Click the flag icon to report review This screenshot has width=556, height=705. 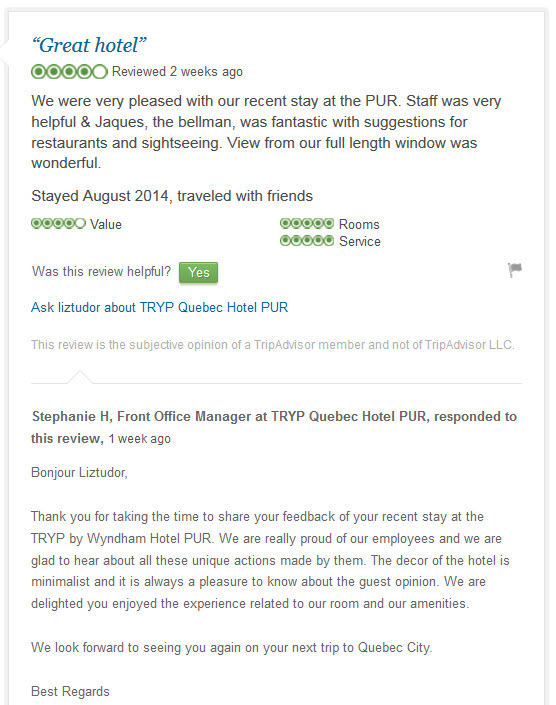click(x=515, y=270)
